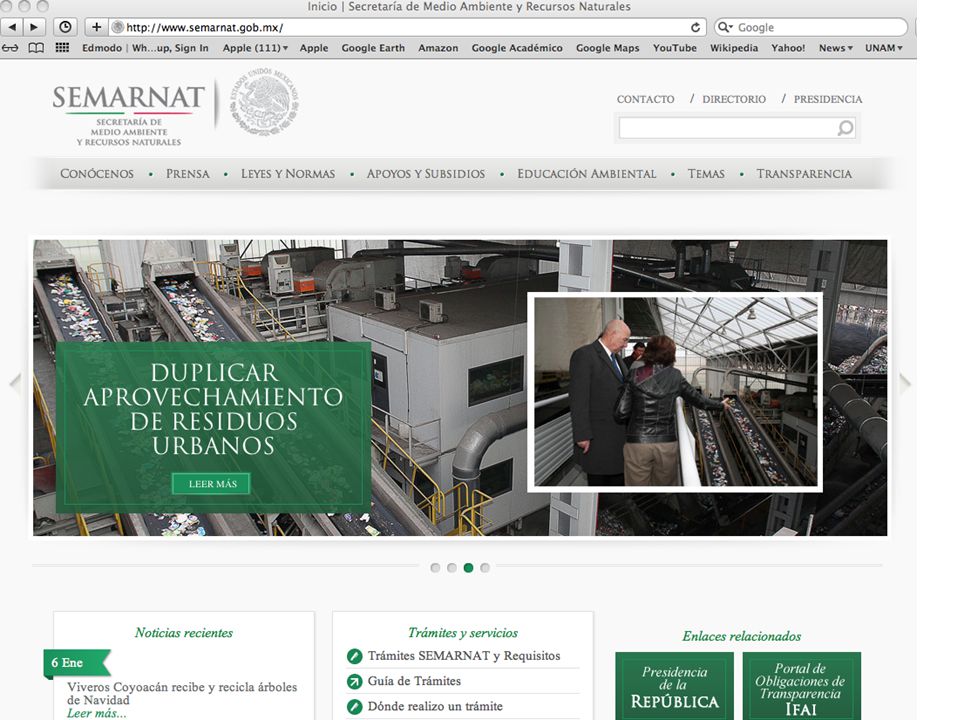Viewport: 960px width, 720px height.
Task: Expand the Apple (111) bookmarks folder
Action: 255,48
